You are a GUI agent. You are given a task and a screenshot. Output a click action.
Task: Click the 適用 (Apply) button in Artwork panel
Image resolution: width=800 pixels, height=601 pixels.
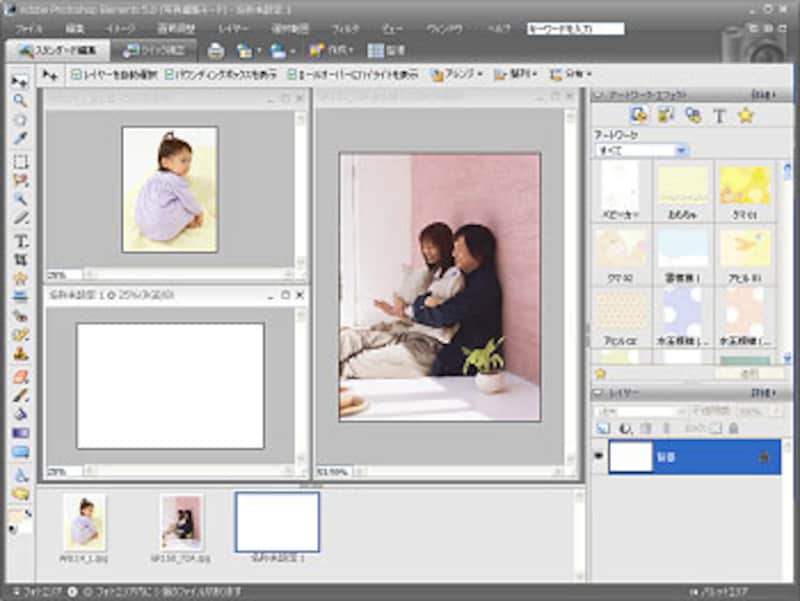[749, 373]
